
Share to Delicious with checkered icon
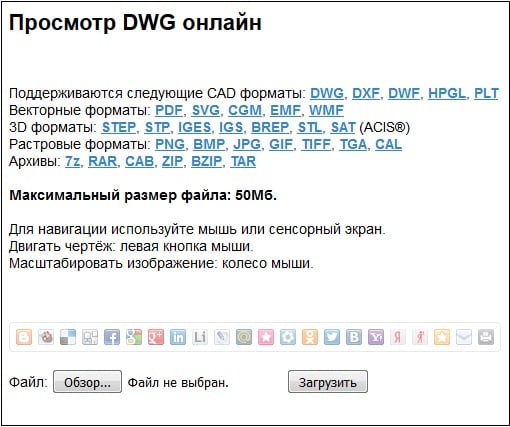[x=68, y=337]
